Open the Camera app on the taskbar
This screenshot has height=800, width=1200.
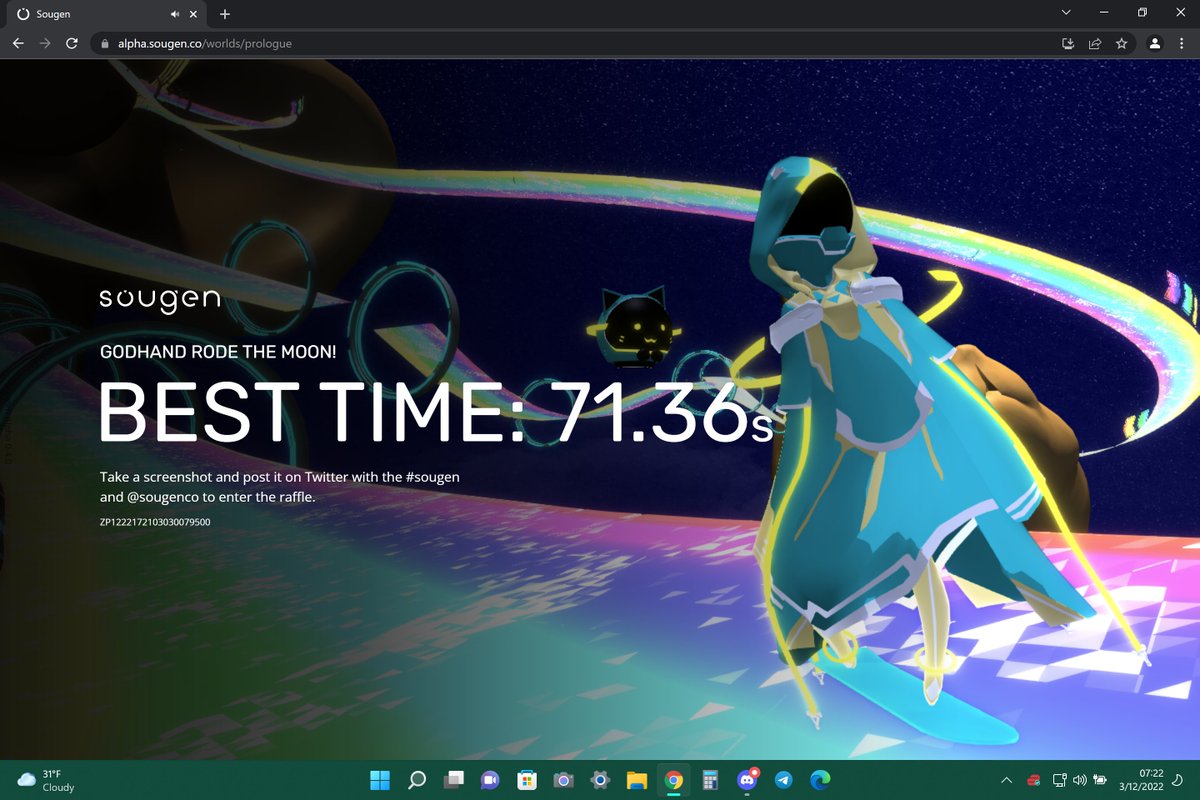coord(564,780)
